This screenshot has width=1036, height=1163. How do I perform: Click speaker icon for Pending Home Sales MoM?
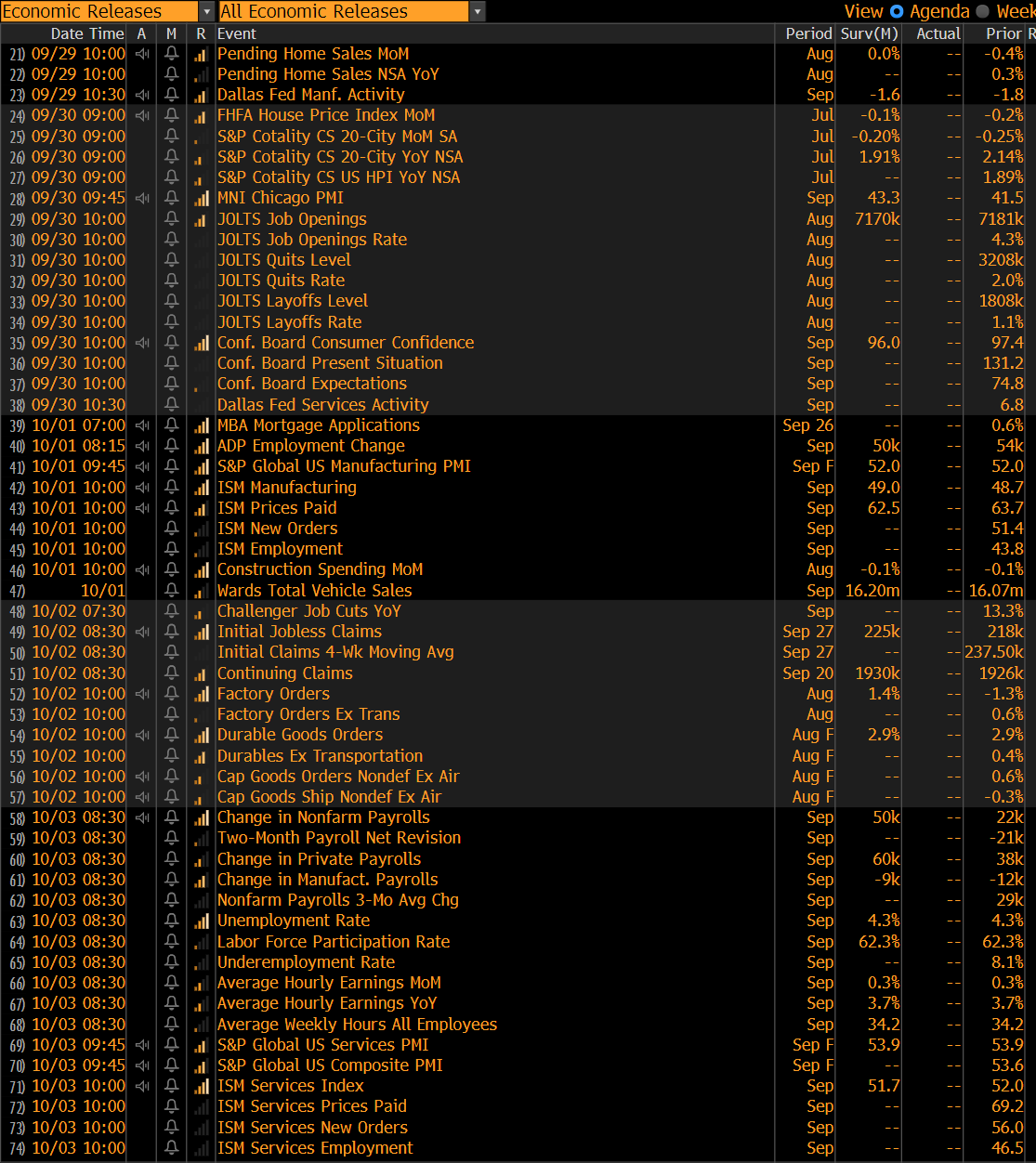pyautogui.click(x=142, y=54)
